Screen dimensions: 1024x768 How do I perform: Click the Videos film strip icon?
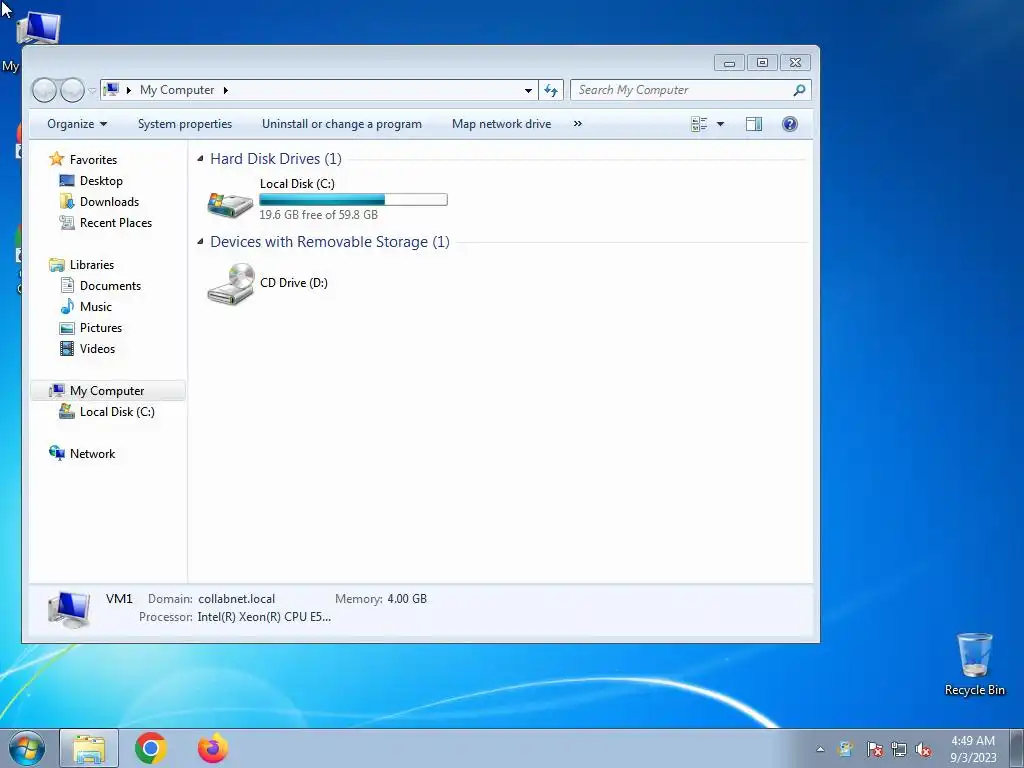point(67,349)
